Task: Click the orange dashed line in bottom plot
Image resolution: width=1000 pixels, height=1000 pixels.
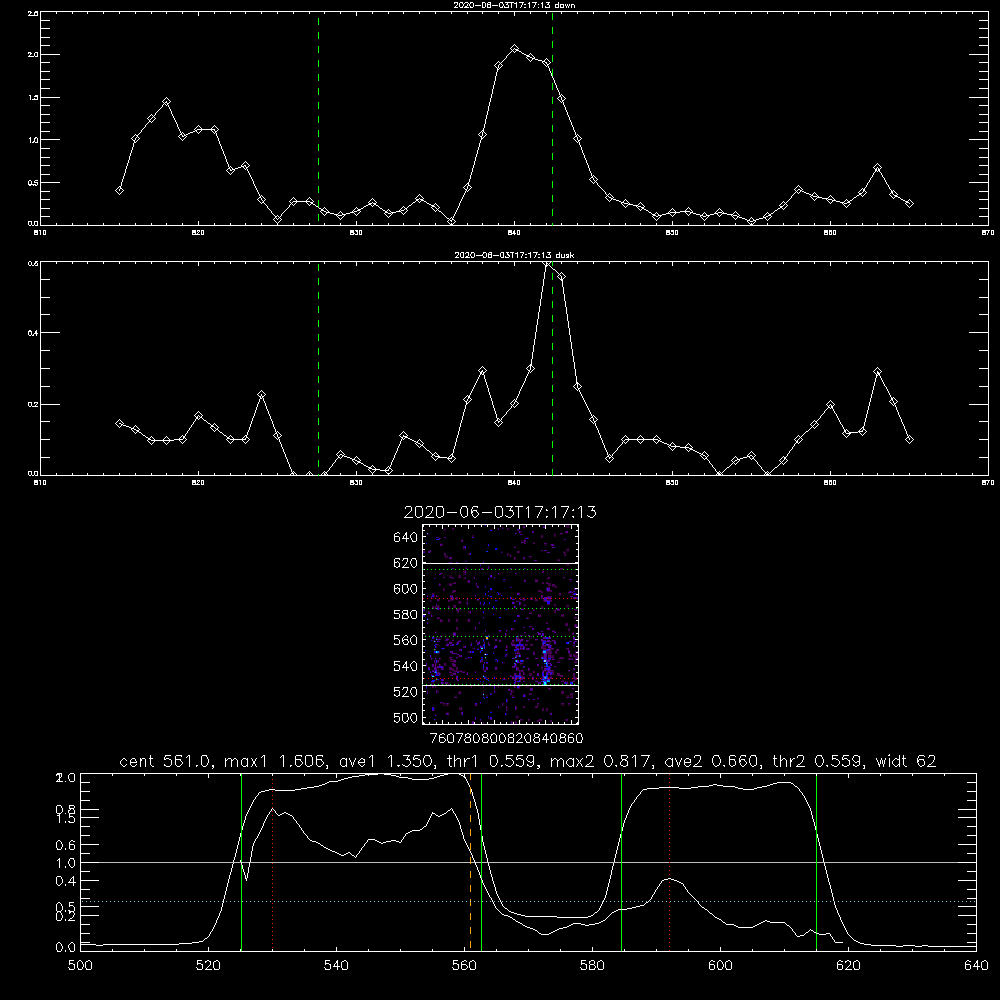Action: pos(471,862)
